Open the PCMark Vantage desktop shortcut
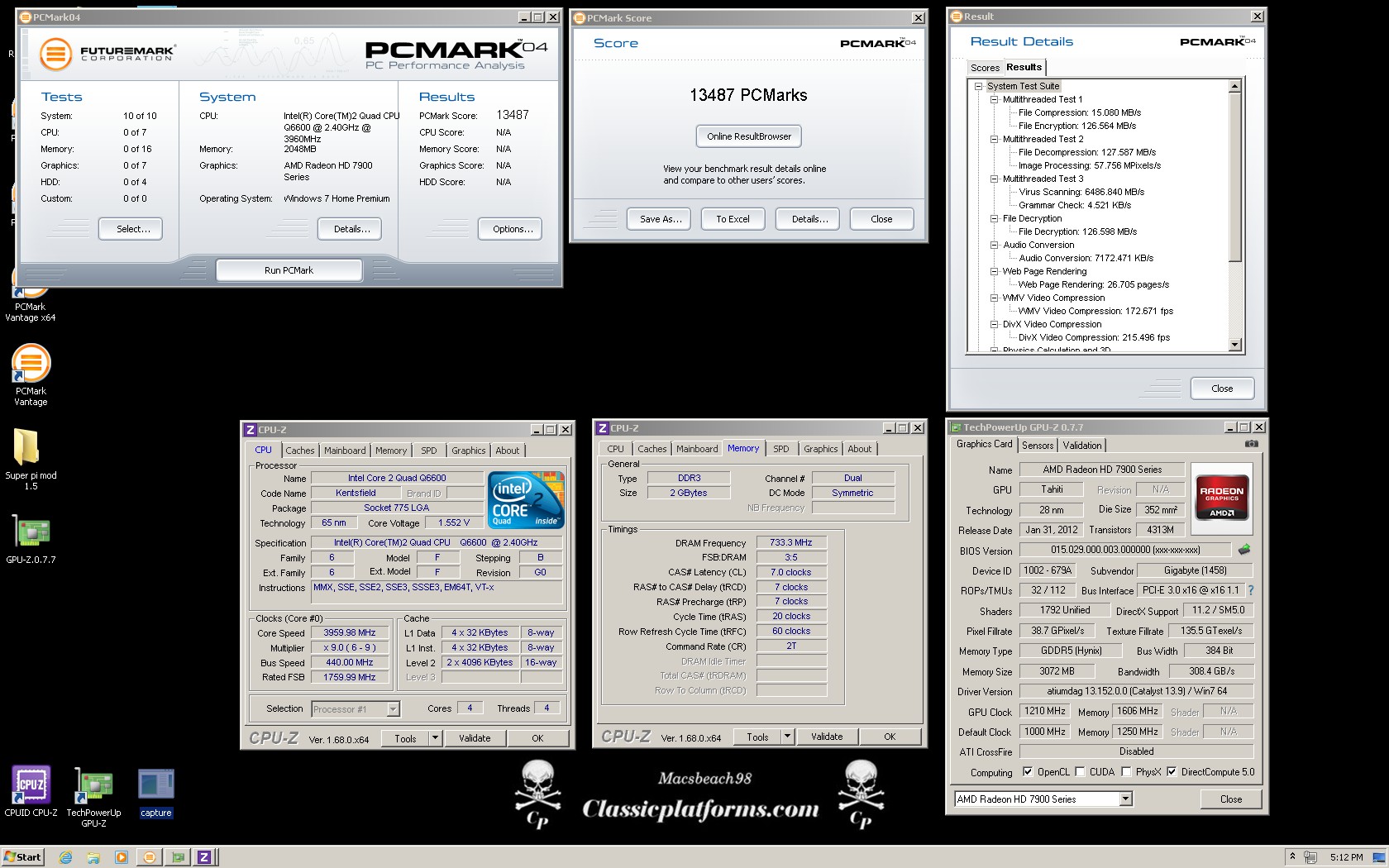The width and height of the screenshot is (1389, 868). pos(31,374)
